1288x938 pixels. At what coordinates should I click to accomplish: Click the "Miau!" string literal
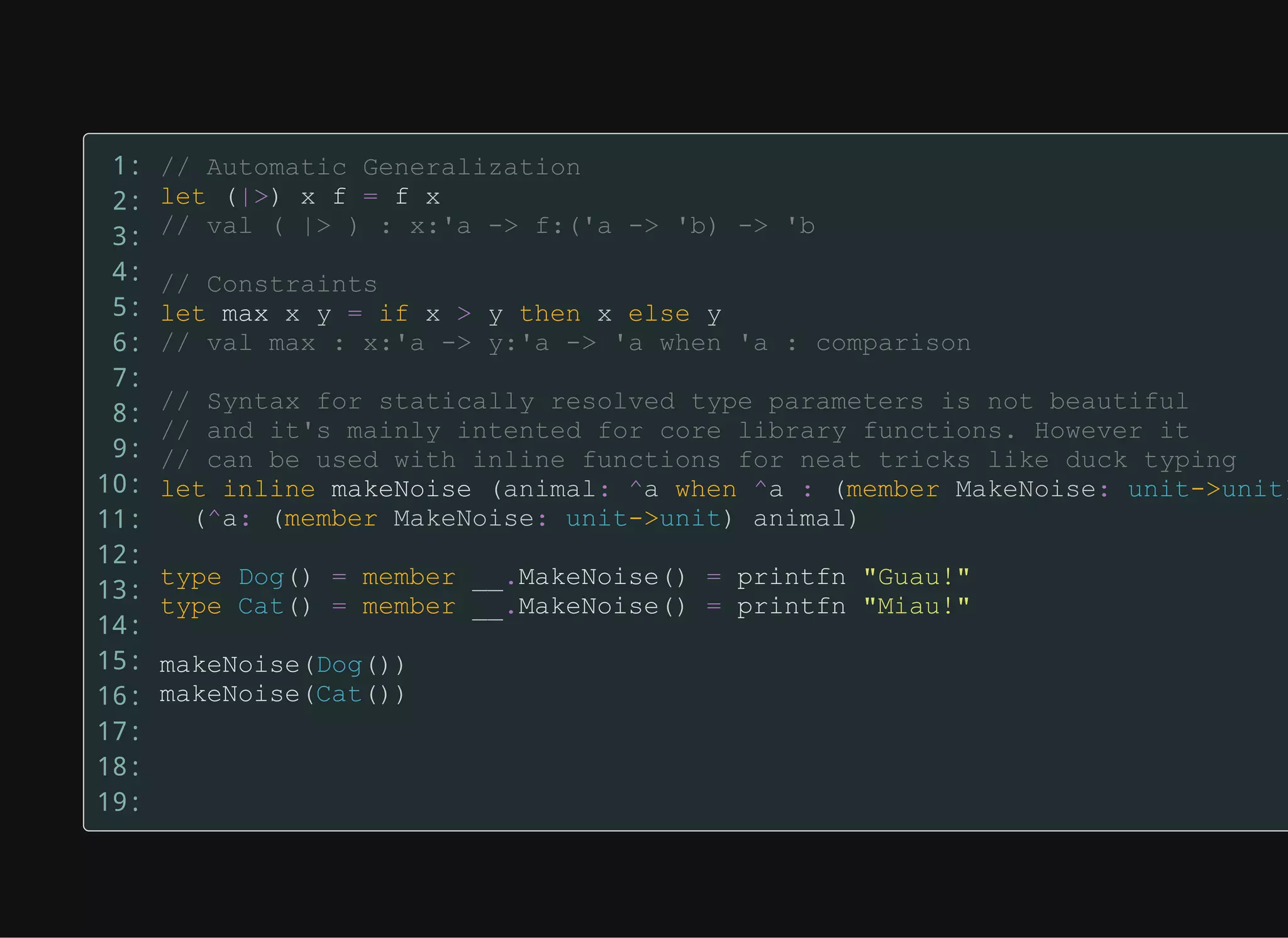(916, 607)
